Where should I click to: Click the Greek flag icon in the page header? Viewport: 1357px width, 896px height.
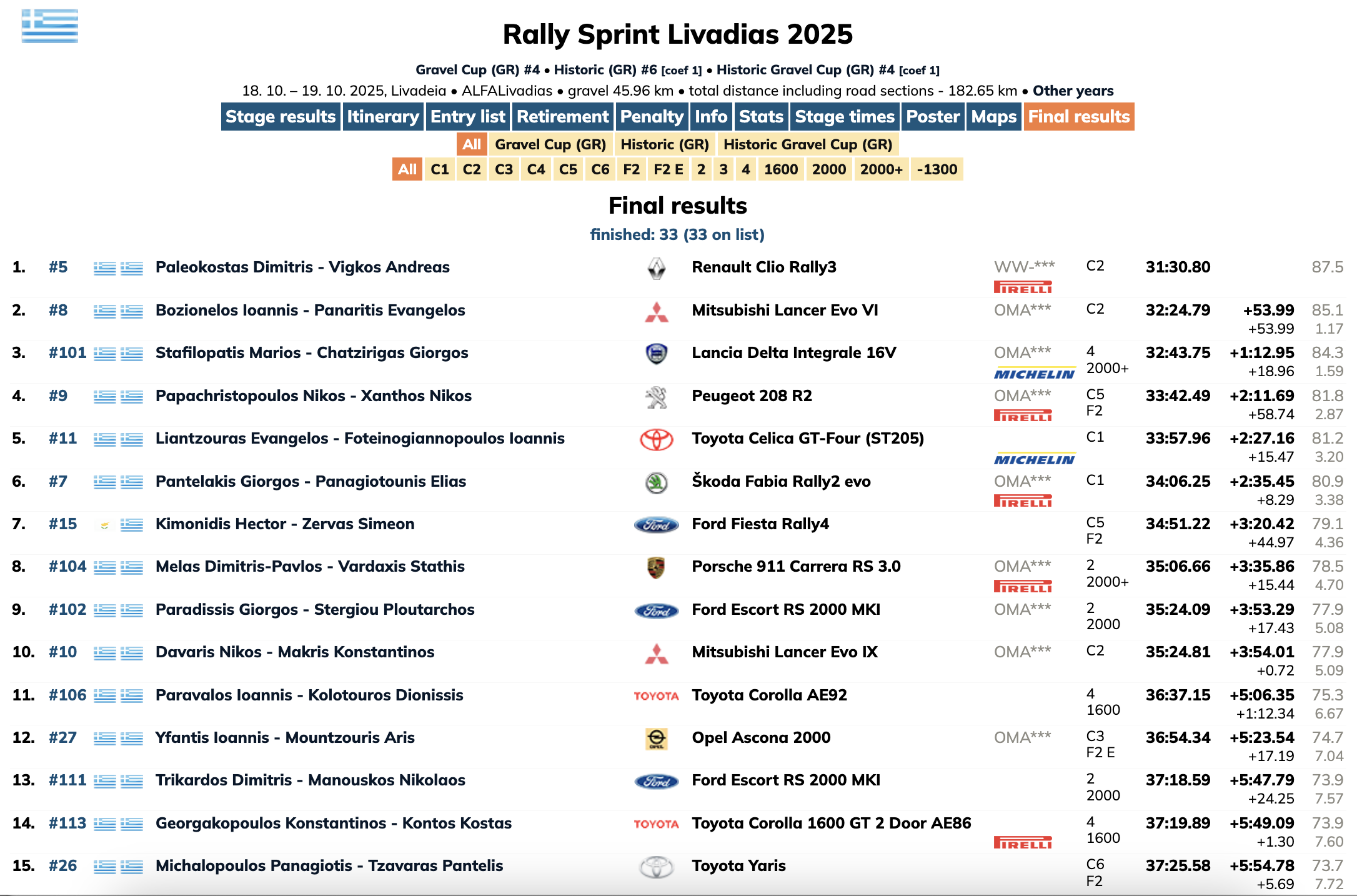(50, 26)
